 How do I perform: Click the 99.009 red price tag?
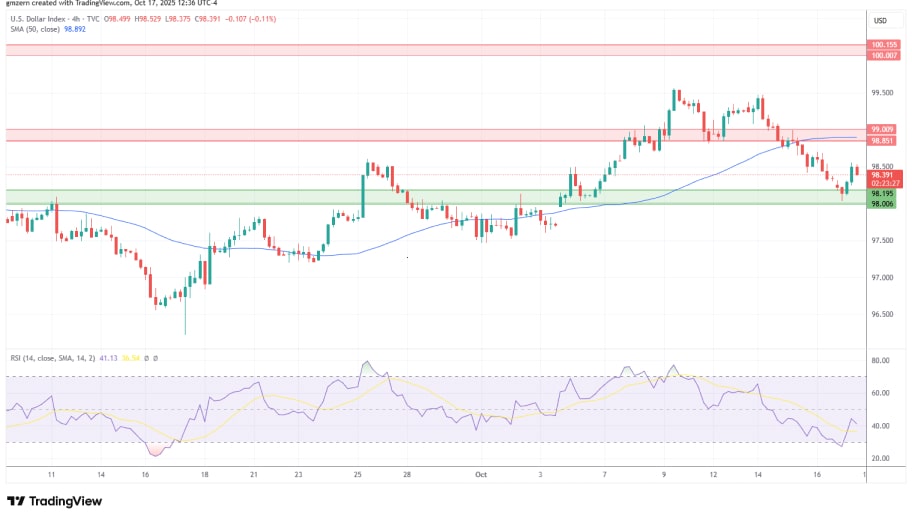pos(882,129)
